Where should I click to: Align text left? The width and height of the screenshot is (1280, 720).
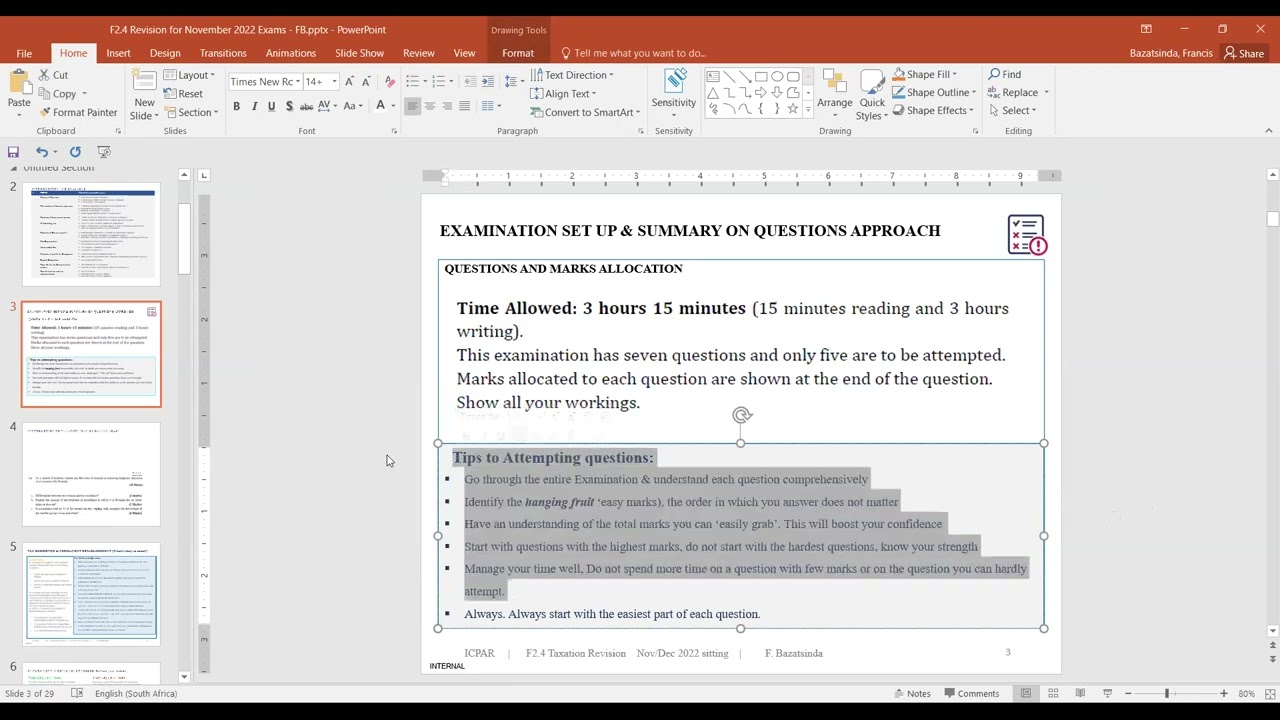(x=412, y=106)
